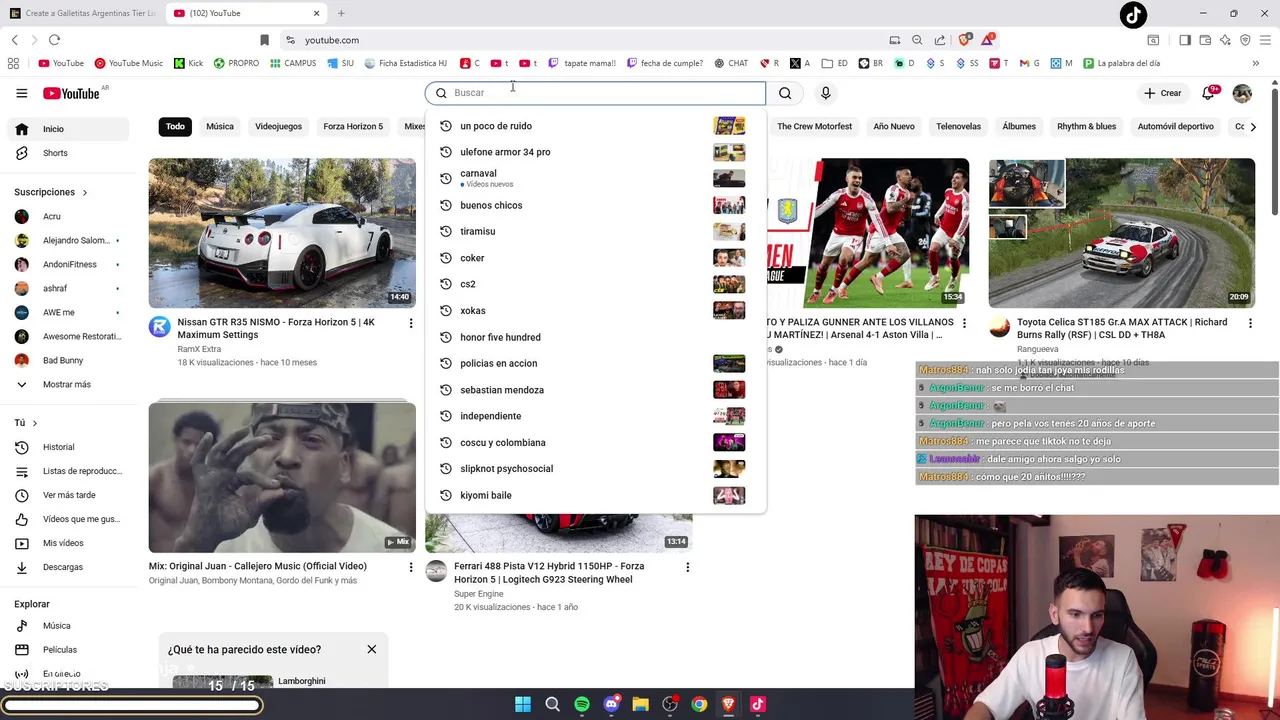Open Toyota Celica ST185 video thumbnail
This screenshot has height=720, width=1280.
coord(1121,233)
